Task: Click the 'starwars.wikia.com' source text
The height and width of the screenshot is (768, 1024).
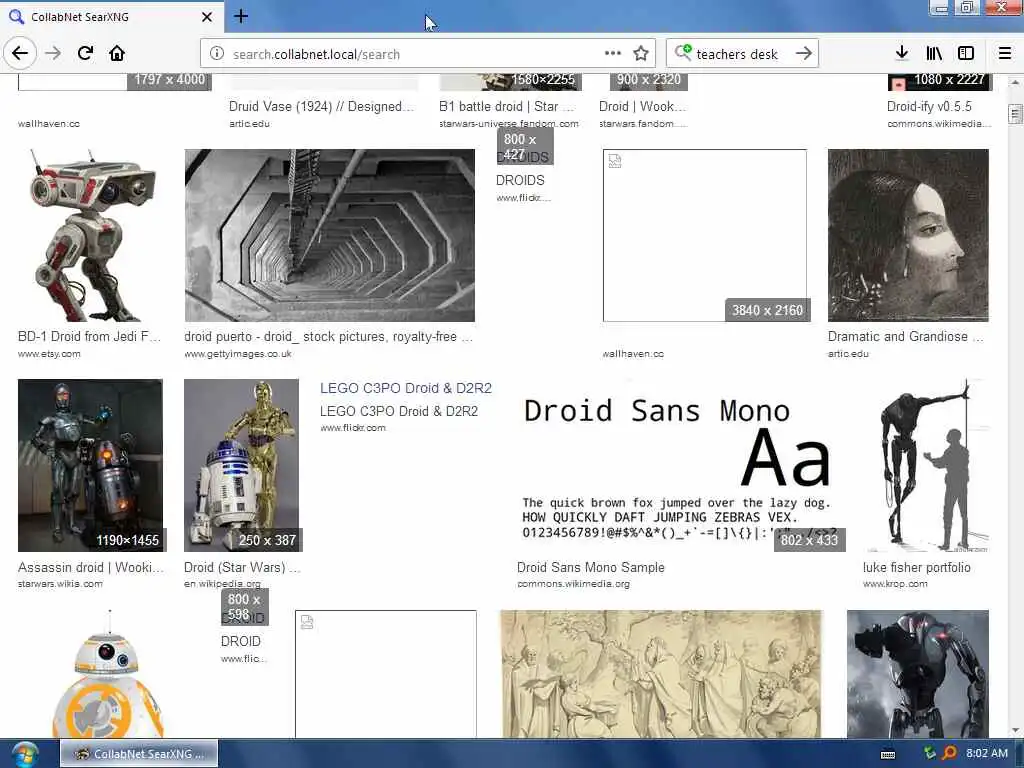Action: pos(60,584)
